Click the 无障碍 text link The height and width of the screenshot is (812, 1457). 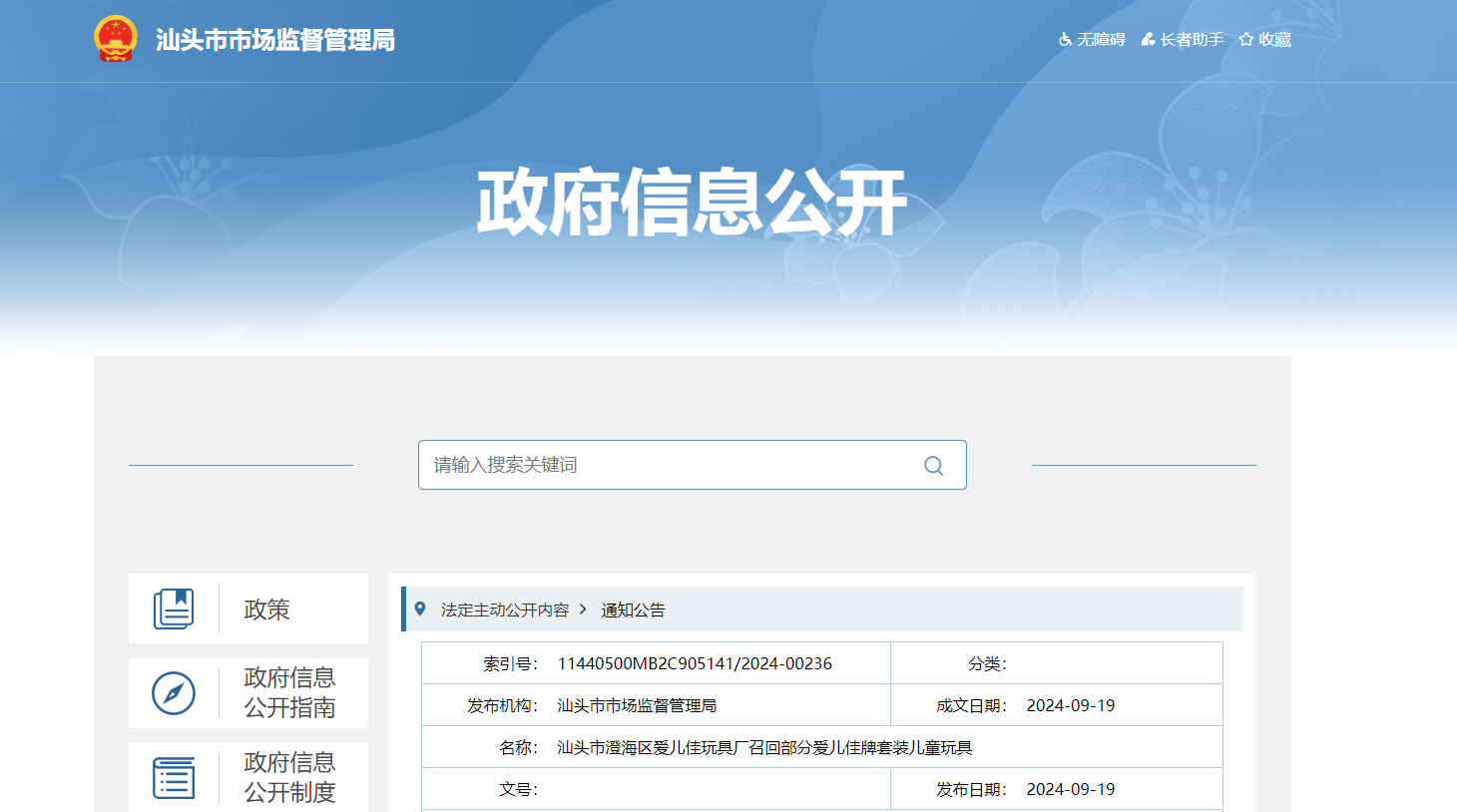(x=1101, y=40)
